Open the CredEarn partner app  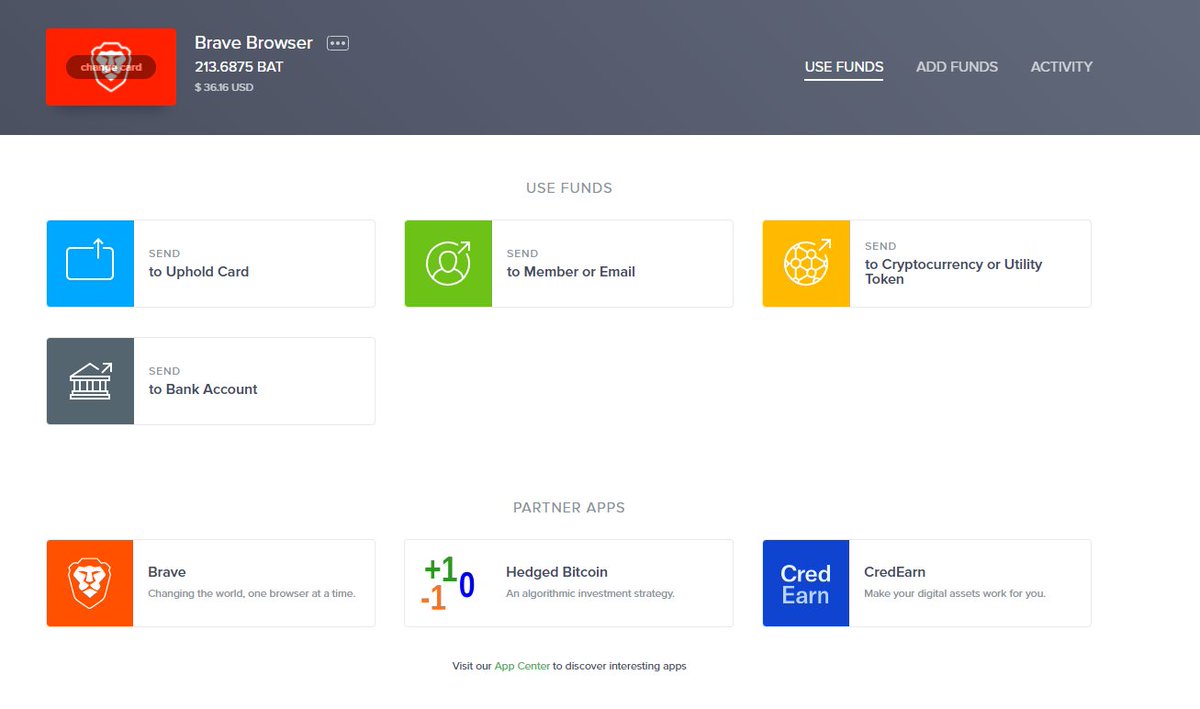927,583
